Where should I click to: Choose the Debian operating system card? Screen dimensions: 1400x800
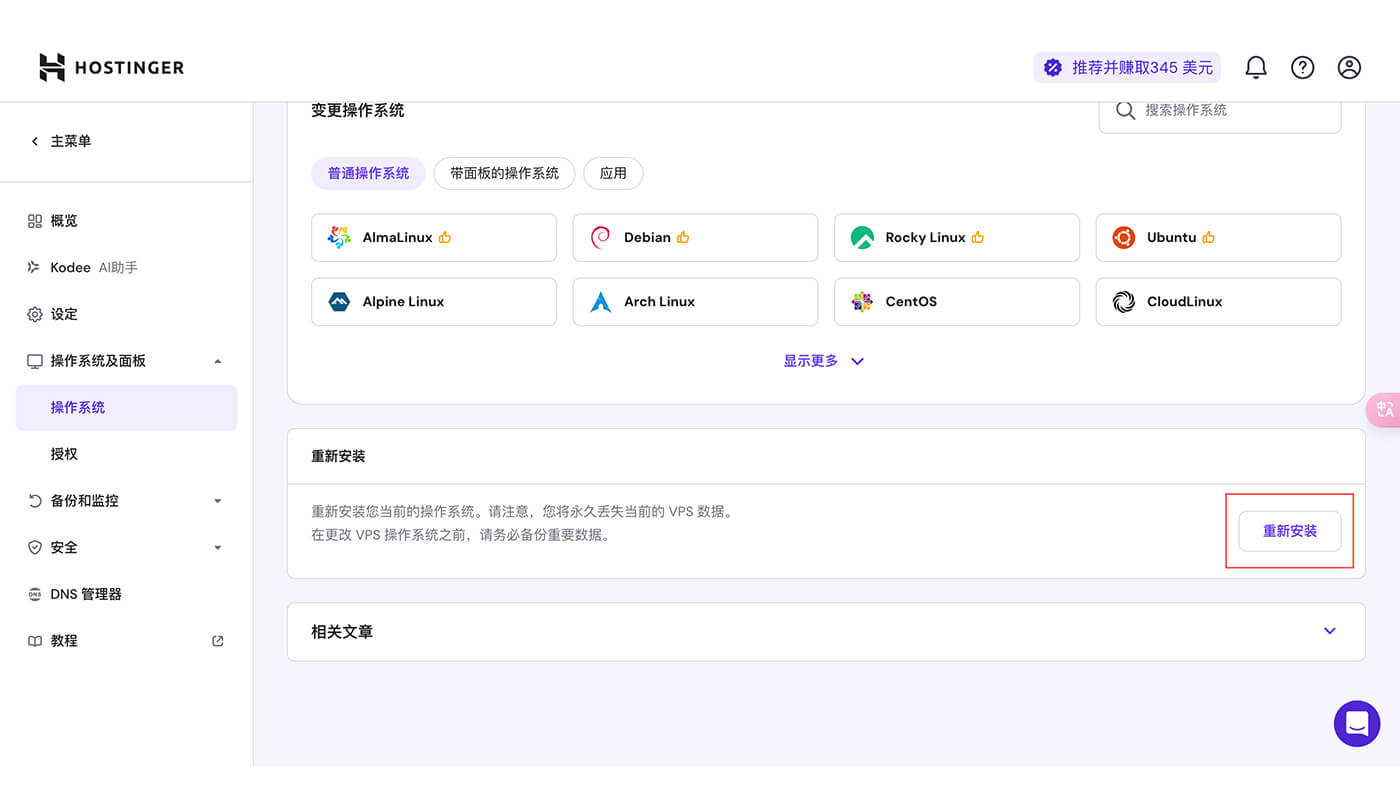coord(695,237)
